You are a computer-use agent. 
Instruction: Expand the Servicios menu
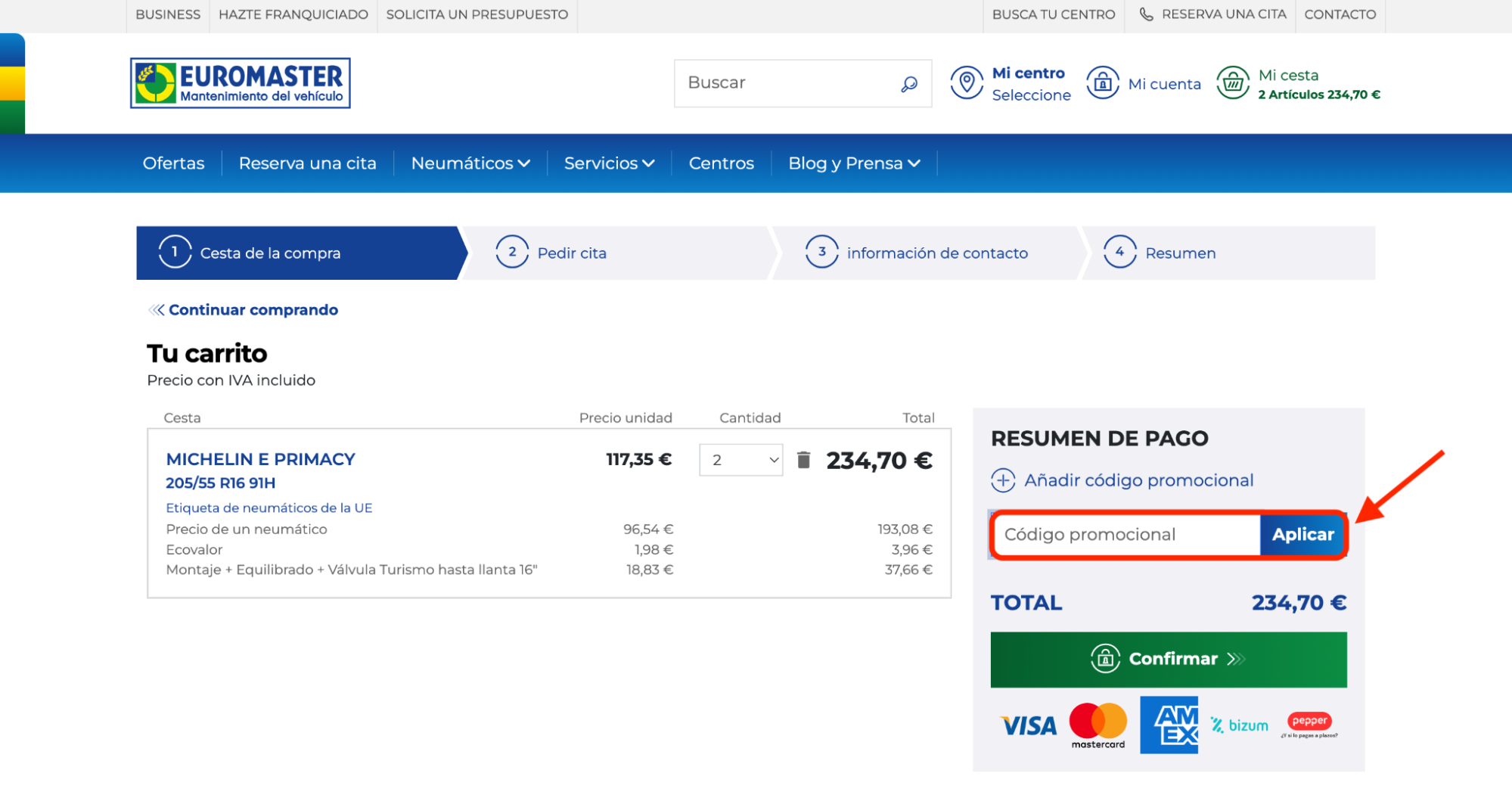(x=610, y=163)
